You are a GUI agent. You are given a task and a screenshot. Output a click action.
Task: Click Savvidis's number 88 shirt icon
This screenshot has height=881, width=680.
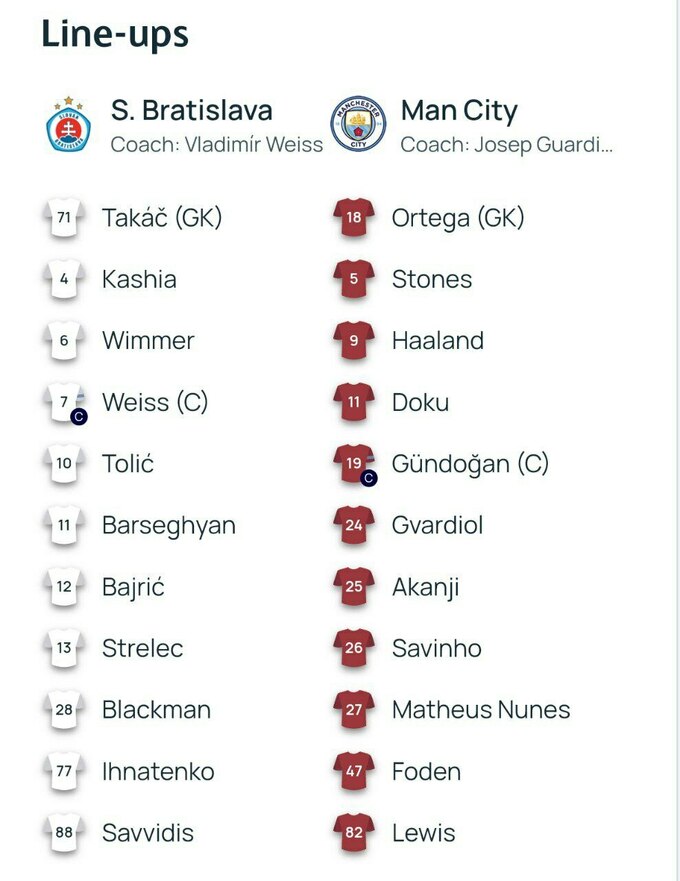pyautogui.click(x=64, y=833)
